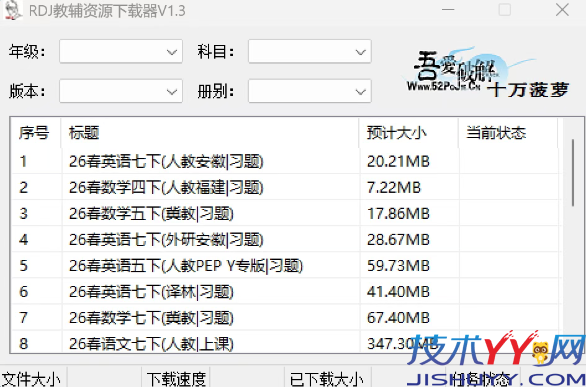Screen dimensions: 587x387
Task: Minimize the RDJ downloader window
Action: 448,10
